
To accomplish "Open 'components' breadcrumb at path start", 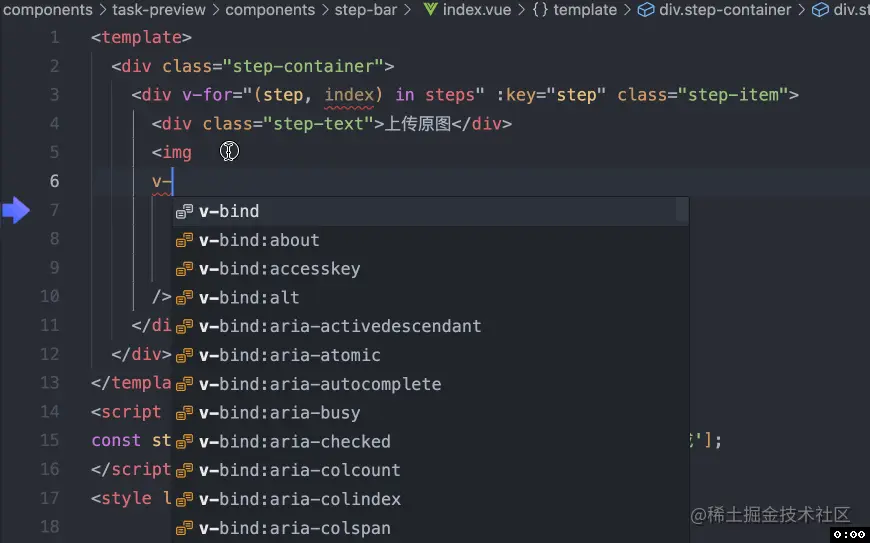I will click(48, 9).
